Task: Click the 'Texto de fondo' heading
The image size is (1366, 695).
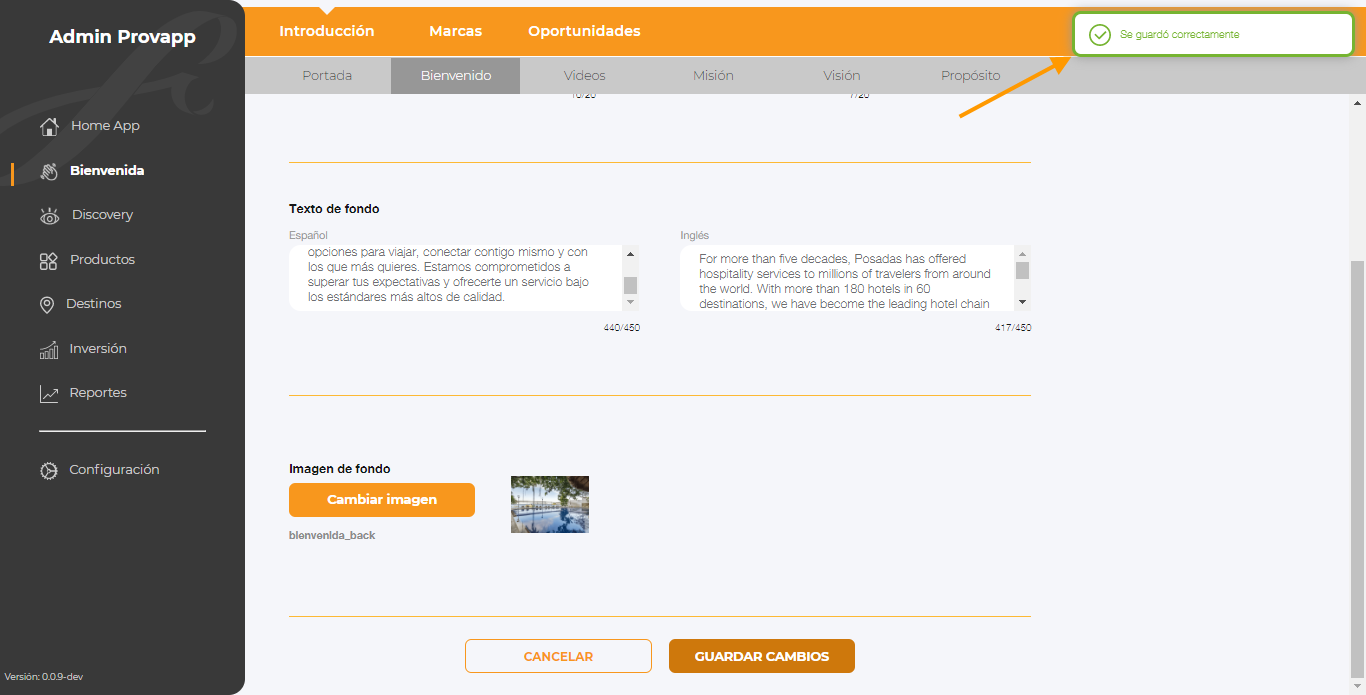Action: (334, 209)
